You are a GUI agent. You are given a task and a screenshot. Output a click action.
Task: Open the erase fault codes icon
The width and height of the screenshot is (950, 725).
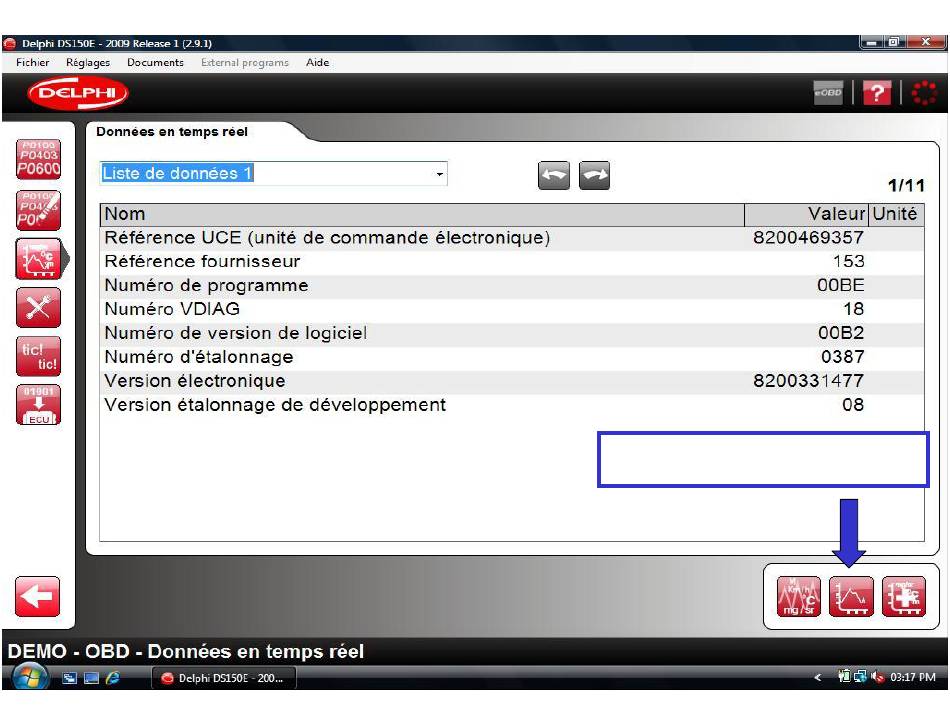pos(38,210)
